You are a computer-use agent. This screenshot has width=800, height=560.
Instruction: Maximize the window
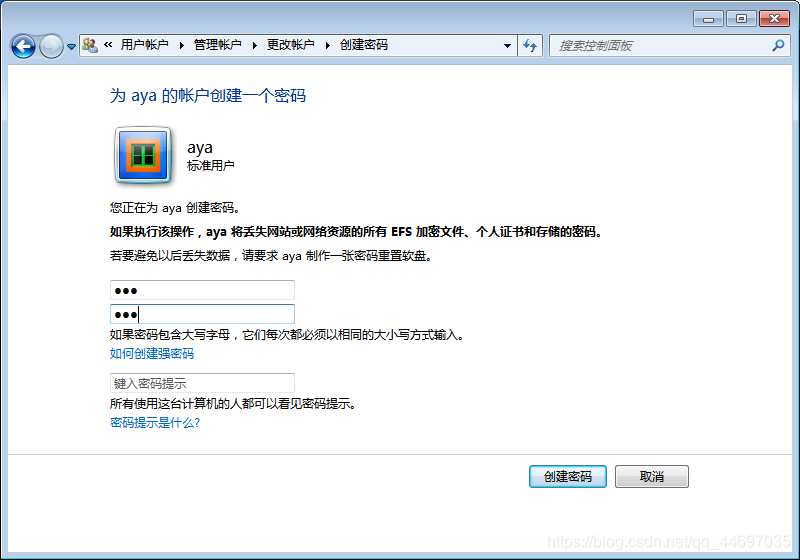741,19
